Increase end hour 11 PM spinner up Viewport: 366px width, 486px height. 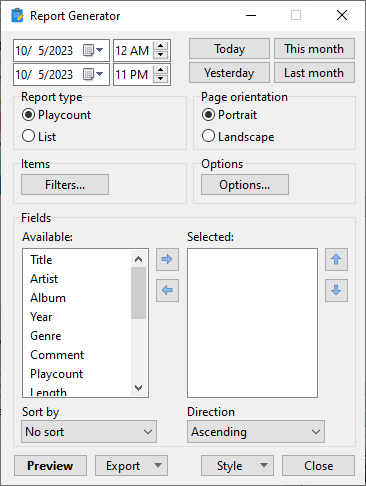click(161, 70)
